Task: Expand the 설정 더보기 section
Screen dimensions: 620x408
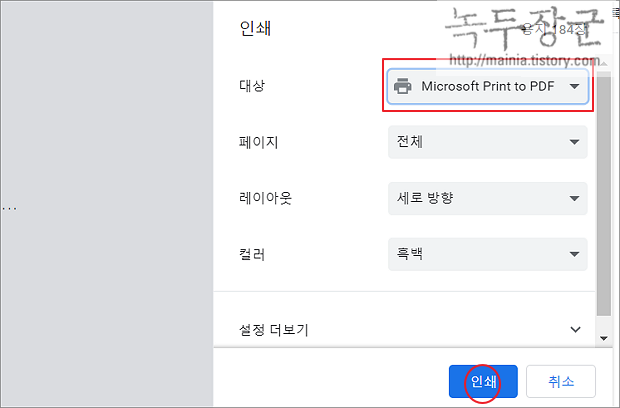Action: click(x=410, y=330)
